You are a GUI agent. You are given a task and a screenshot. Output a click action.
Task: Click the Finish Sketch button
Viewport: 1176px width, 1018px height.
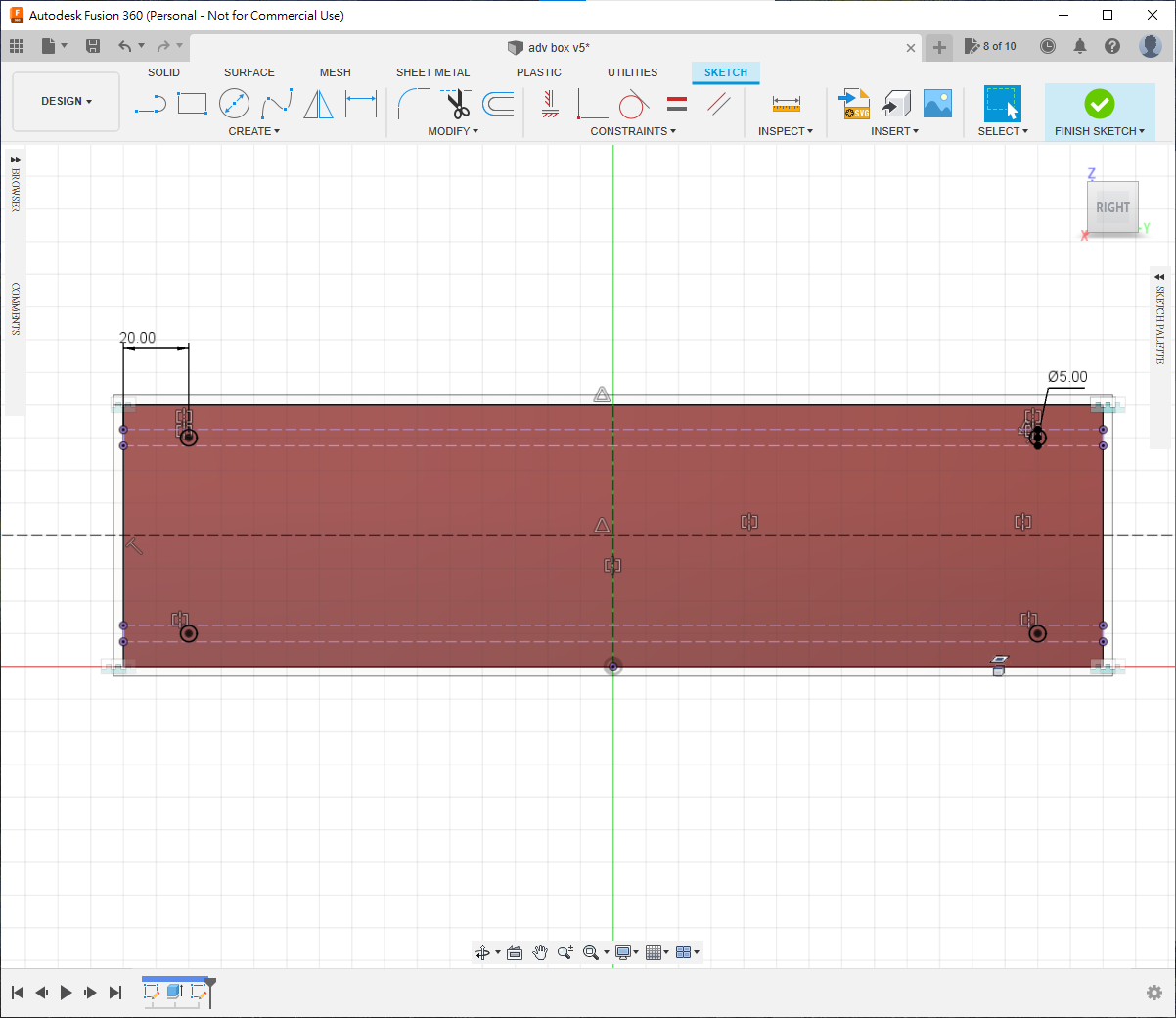pyautogui.click(x=1099, y=104)
